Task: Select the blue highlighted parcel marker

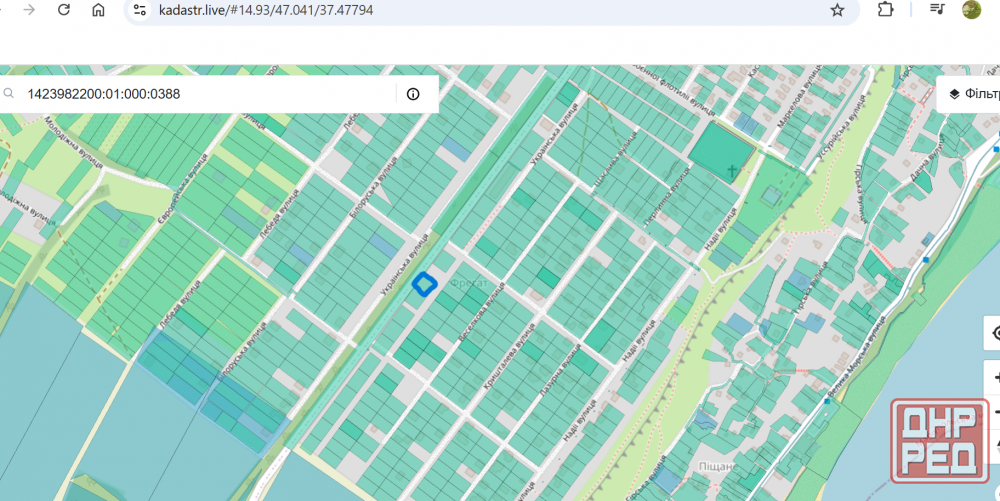Action: point(425,285)
